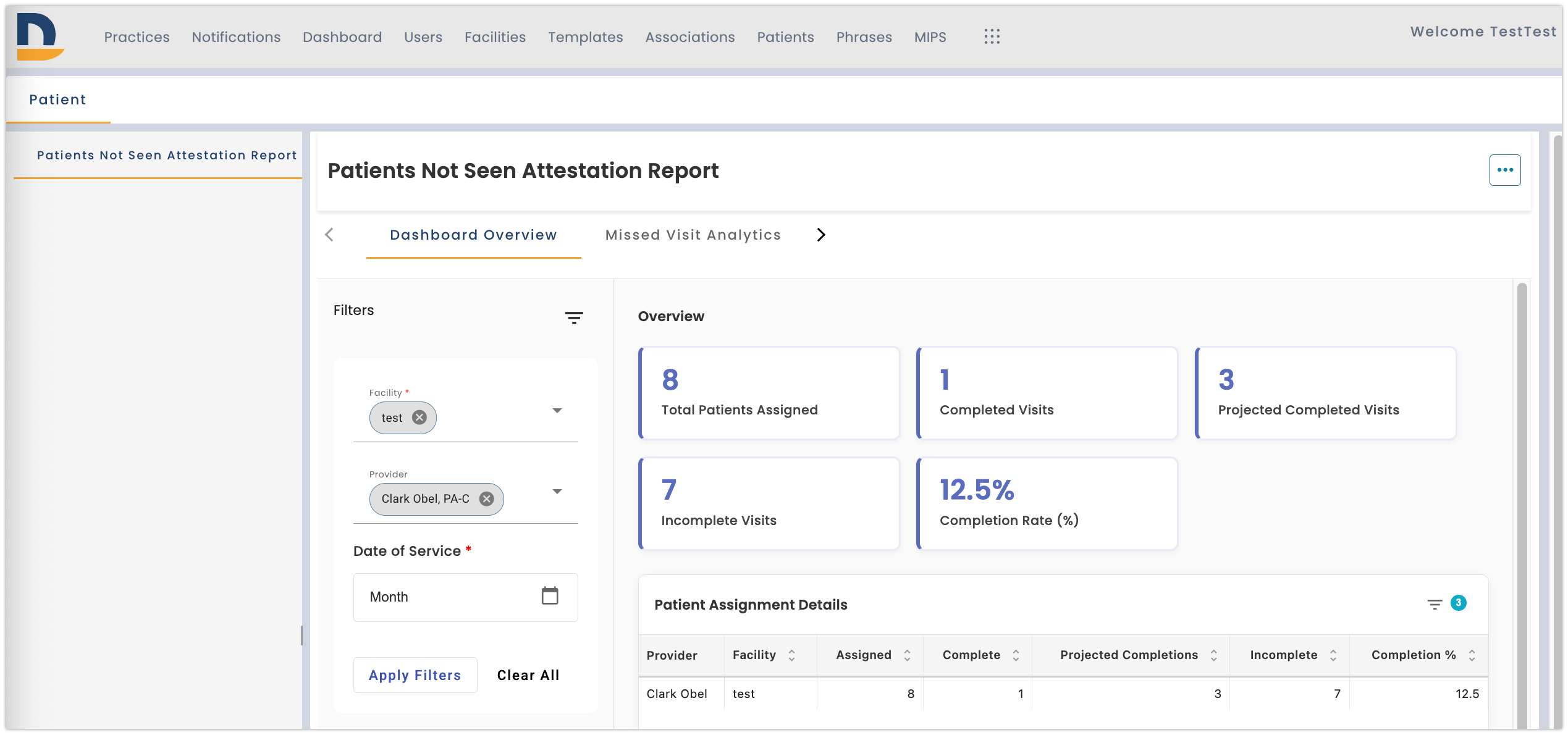Open the apps grid menu icon
Screen dimensions: 1568x735
(992, 36)
